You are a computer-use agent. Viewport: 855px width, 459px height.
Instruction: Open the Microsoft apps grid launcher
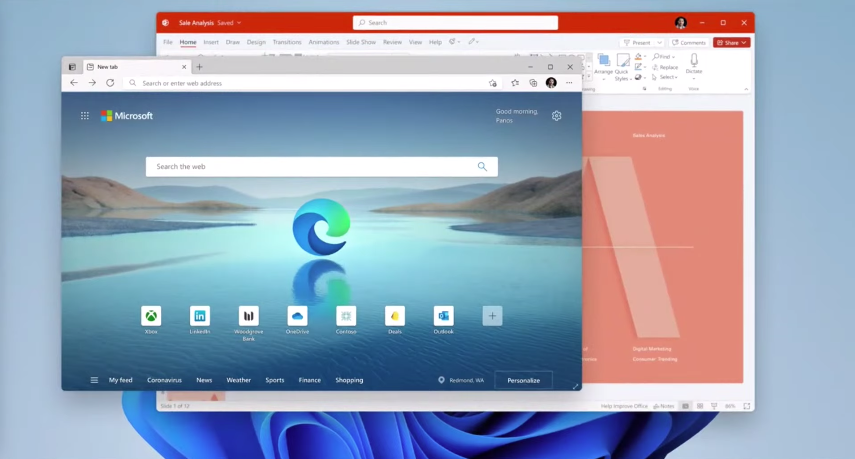(x=85, y=116)
